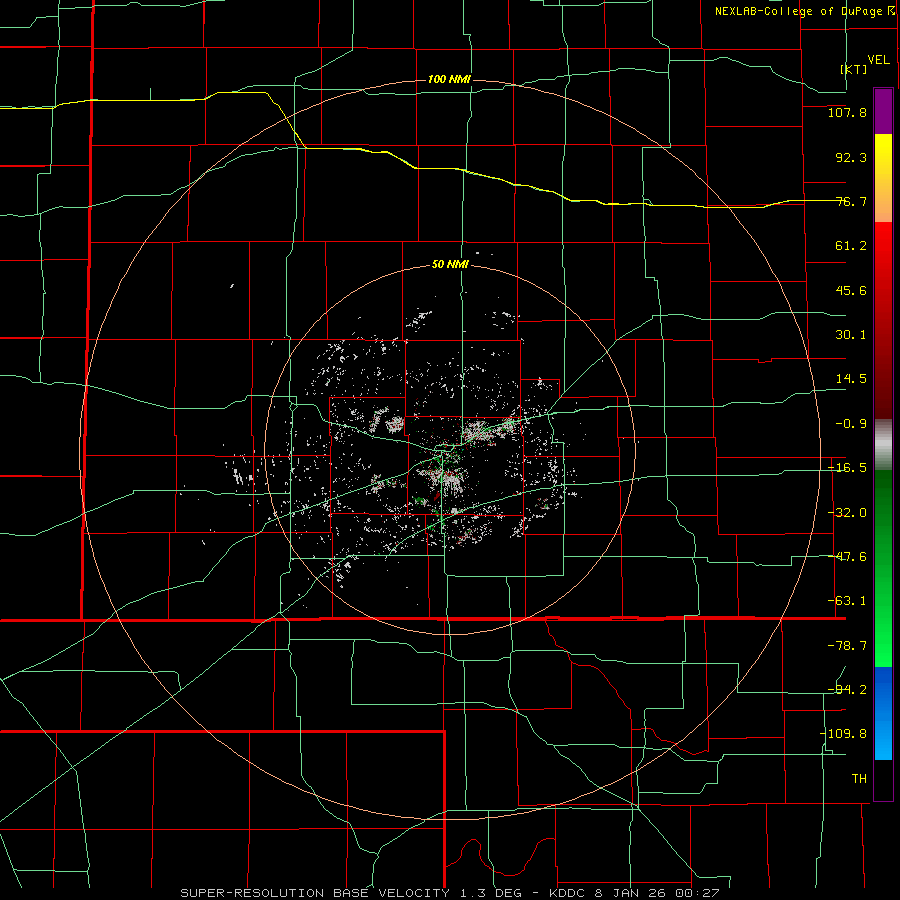Click the [KT] units label
900x900 pixels.
pyautogui.click(x=853, y=69)
